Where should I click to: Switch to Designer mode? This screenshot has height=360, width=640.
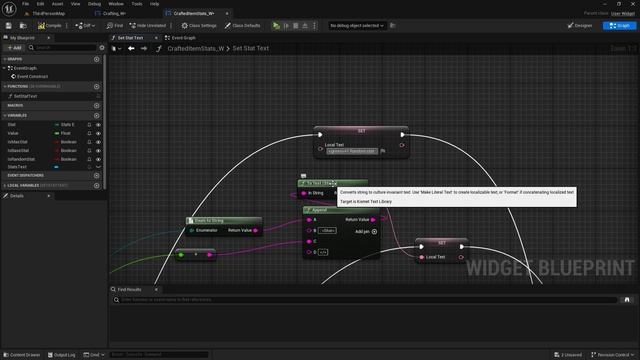580,26
